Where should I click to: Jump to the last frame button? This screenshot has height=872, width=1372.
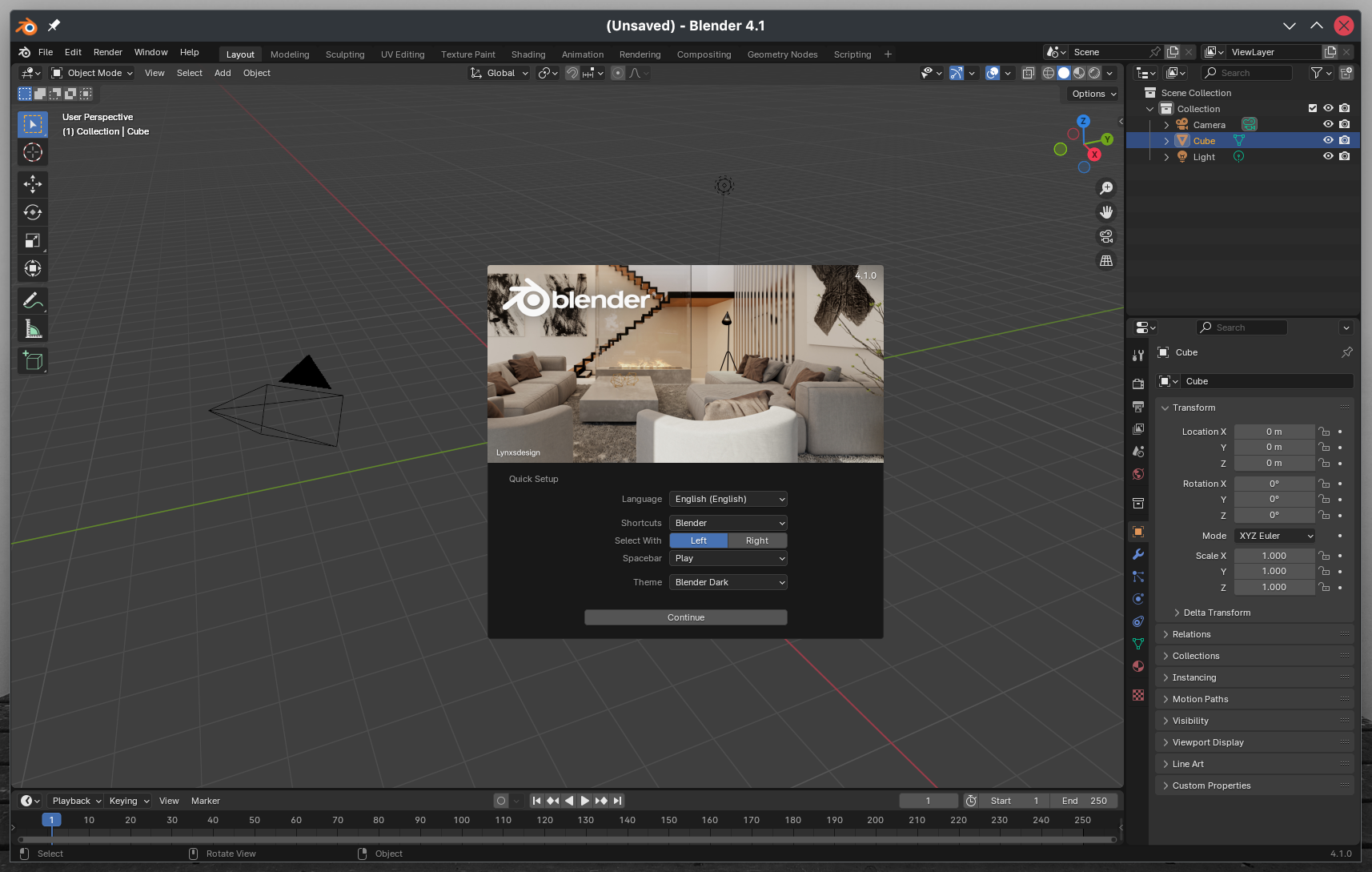[617, 801]
